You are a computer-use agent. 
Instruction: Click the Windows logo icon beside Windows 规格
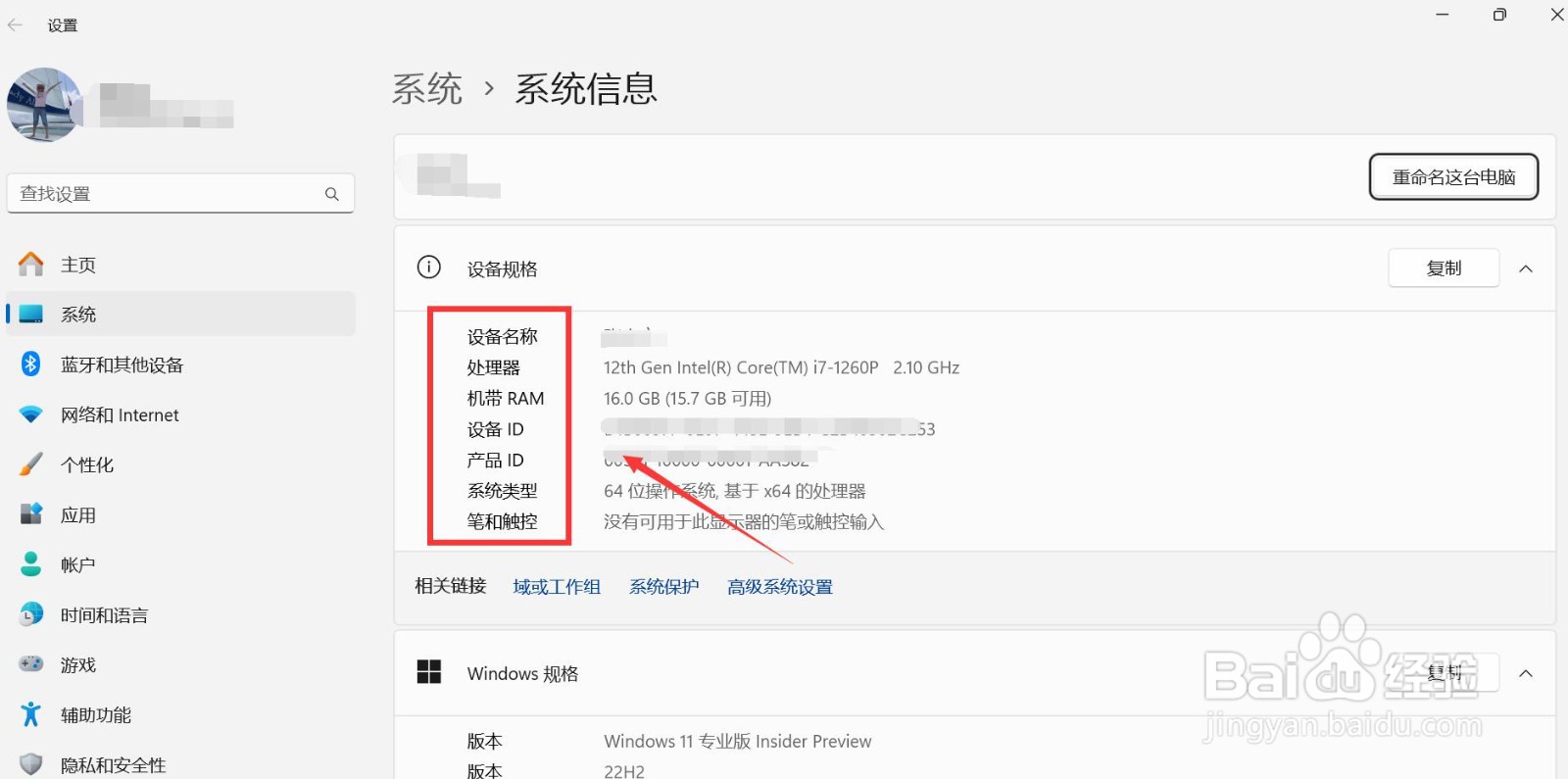click(x=429, y=672)
